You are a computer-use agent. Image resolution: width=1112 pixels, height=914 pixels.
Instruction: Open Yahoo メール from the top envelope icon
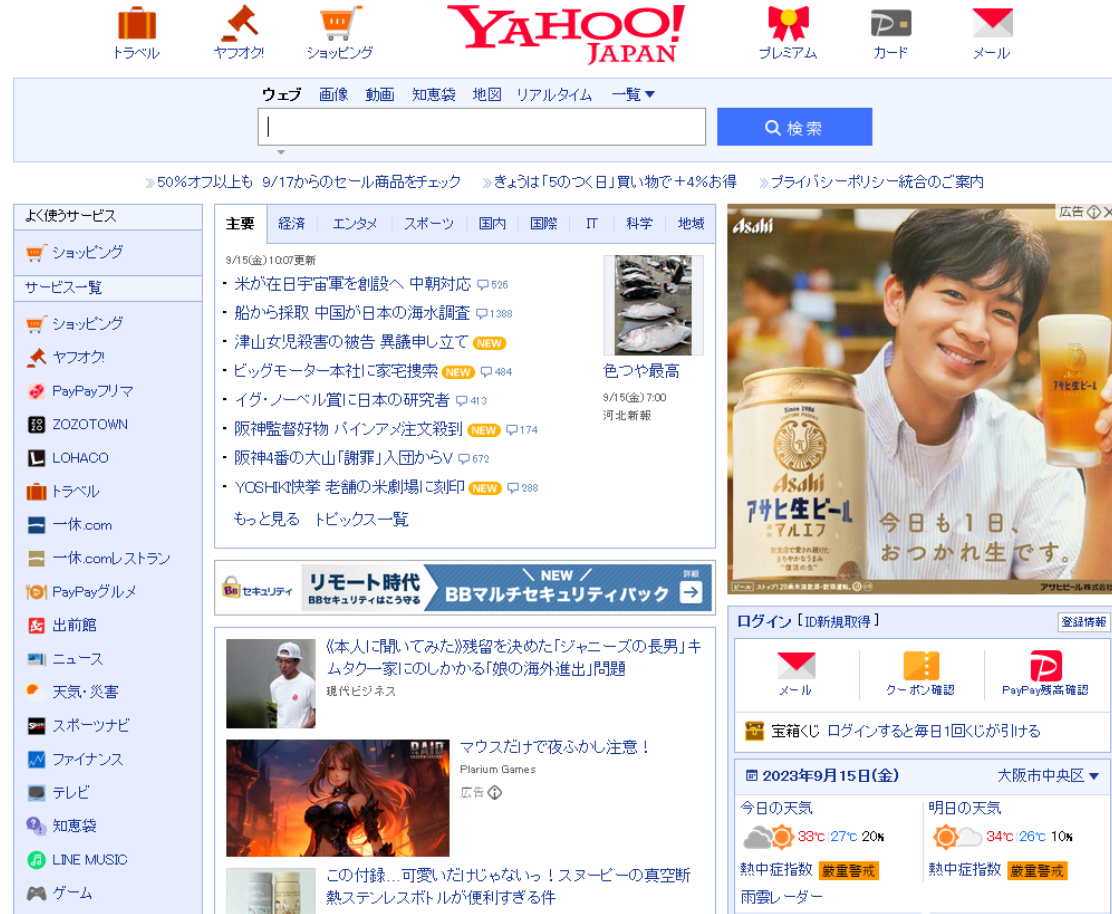tap(991, 25)
